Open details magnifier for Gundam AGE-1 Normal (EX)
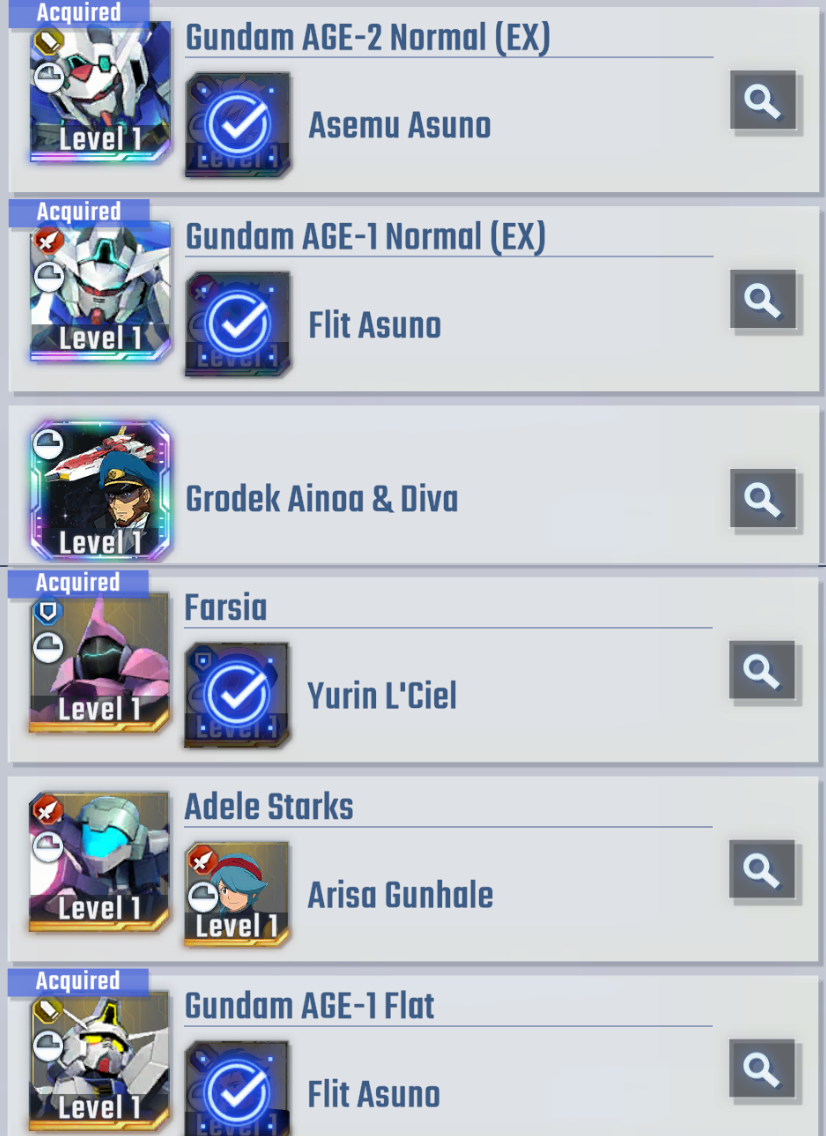Screen dimensions: 826x1136 click(x=763, y=300)
